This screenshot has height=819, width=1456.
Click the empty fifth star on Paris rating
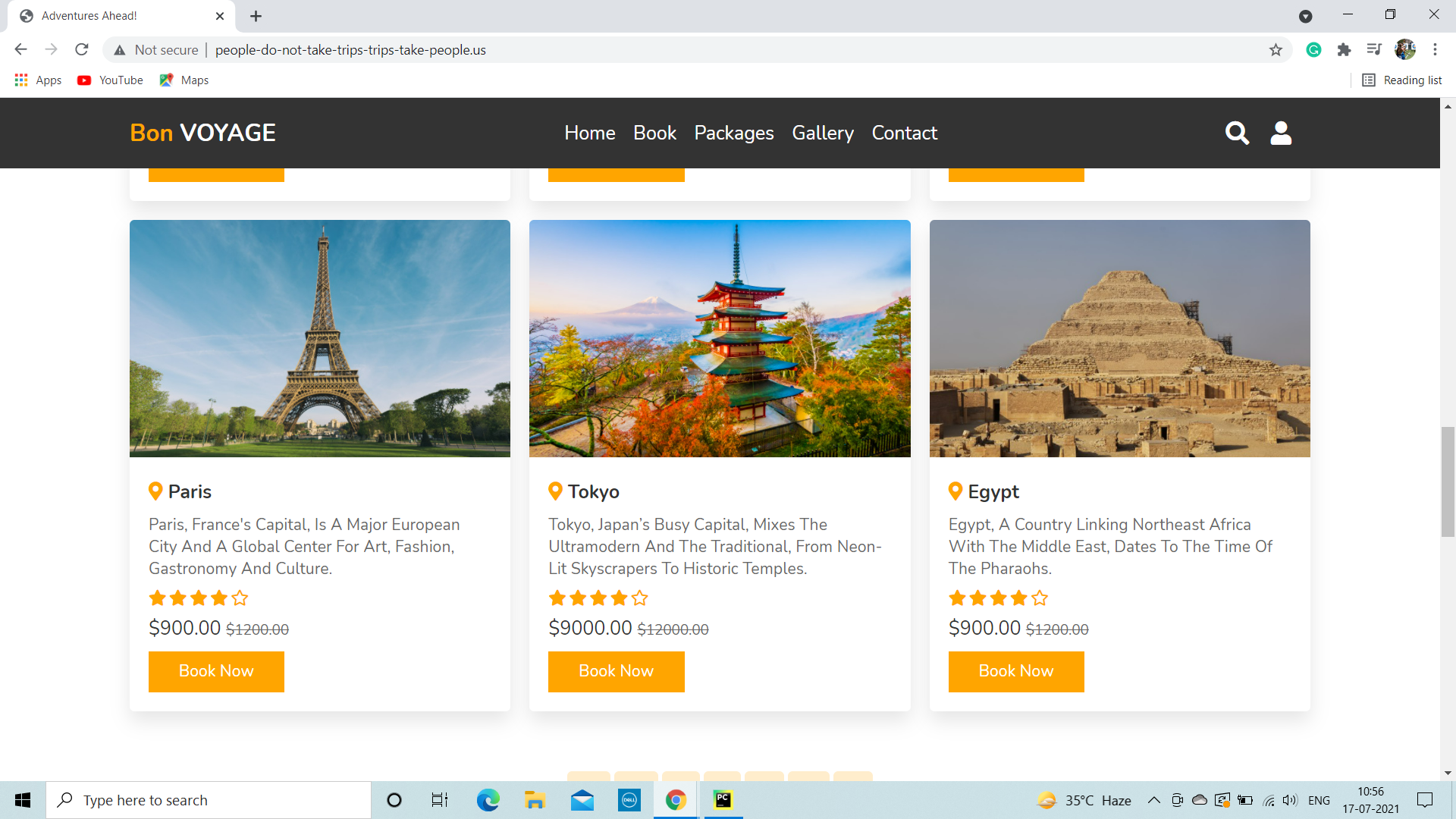(x=240, y=598)
